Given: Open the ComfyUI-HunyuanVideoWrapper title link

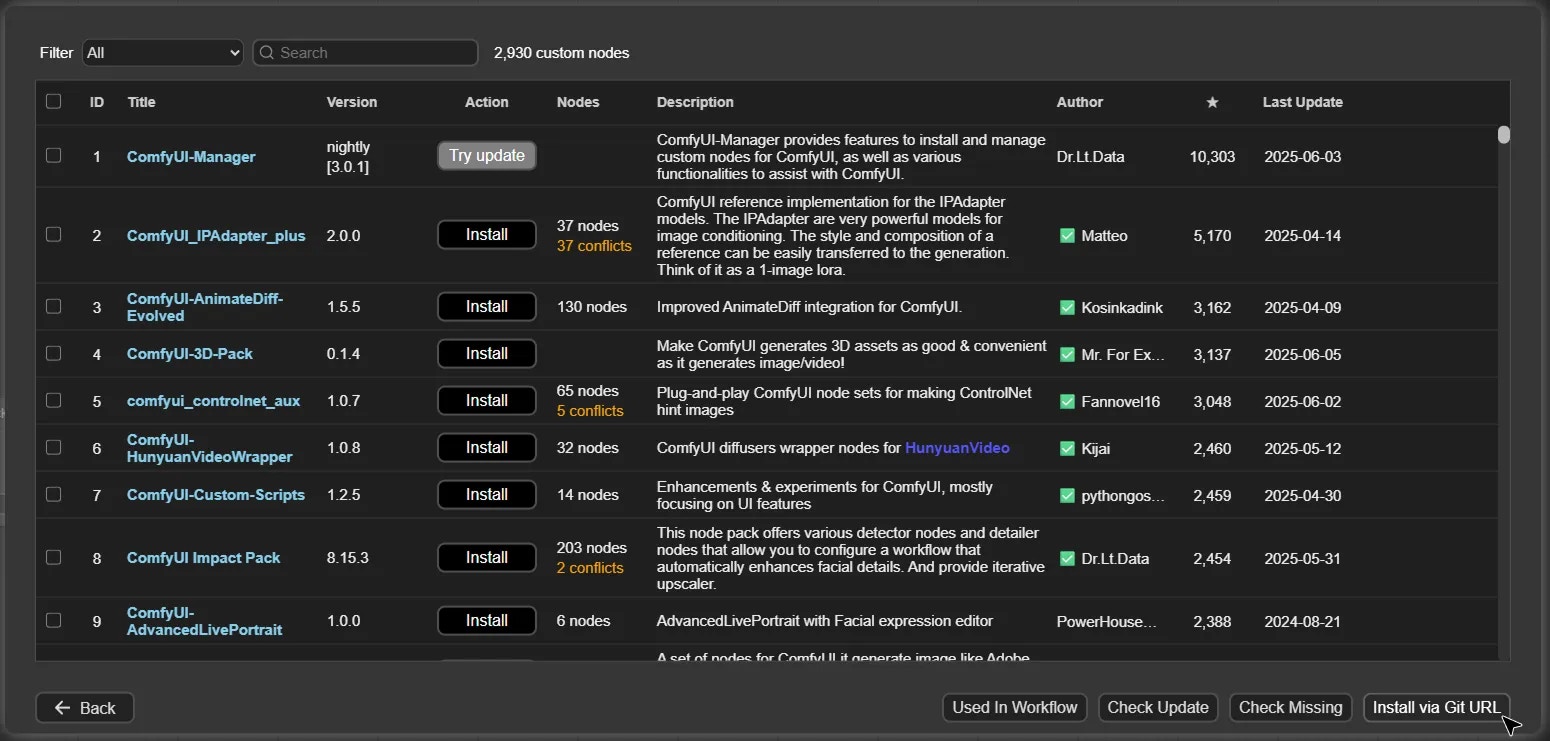Looking at the screenshot, I should (210, 448).
